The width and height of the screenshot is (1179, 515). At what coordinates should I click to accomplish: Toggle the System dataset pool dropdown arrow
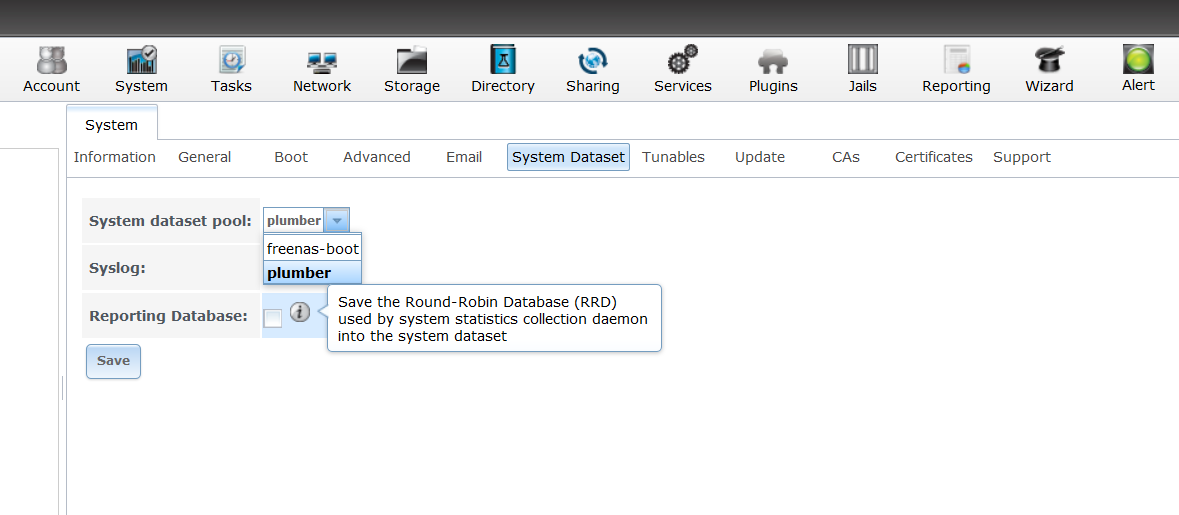click(337, 221)
